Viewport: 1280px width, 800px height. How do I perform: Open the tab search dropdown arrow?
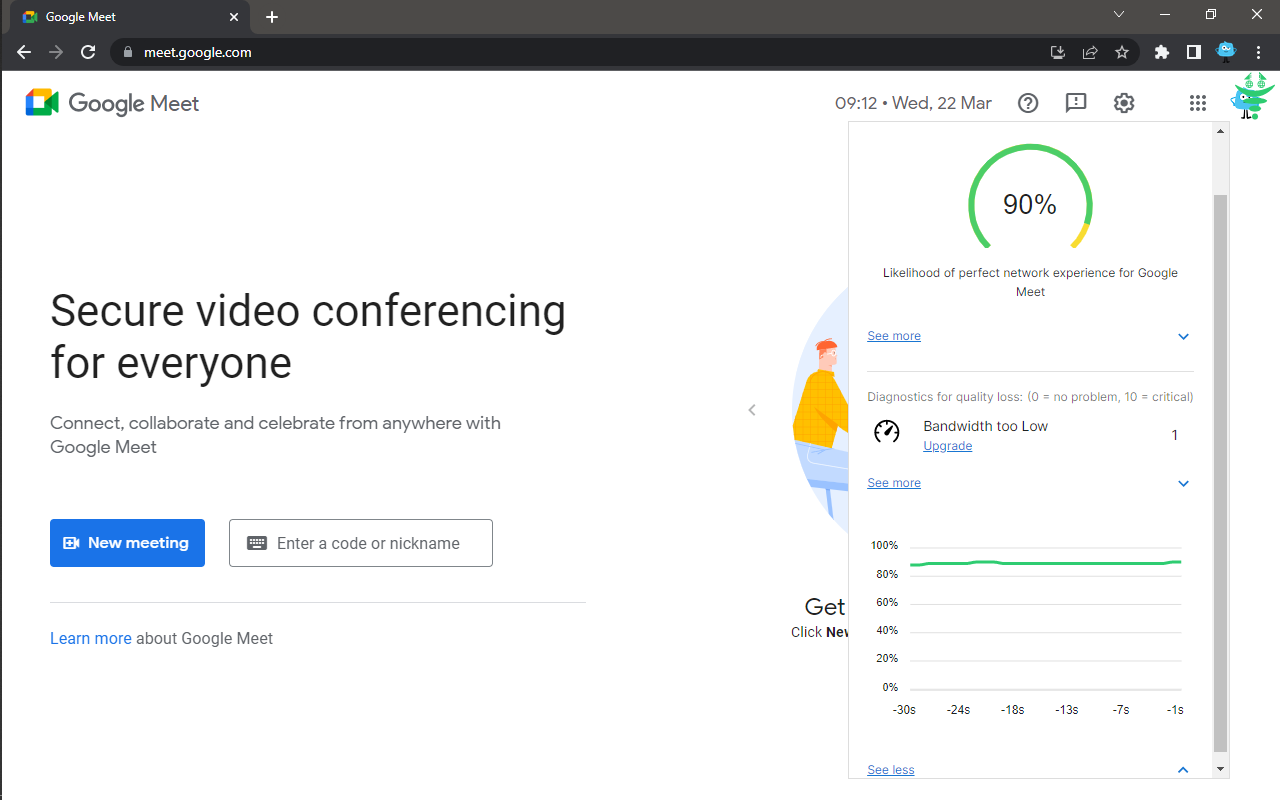(x=1119, y=15)
